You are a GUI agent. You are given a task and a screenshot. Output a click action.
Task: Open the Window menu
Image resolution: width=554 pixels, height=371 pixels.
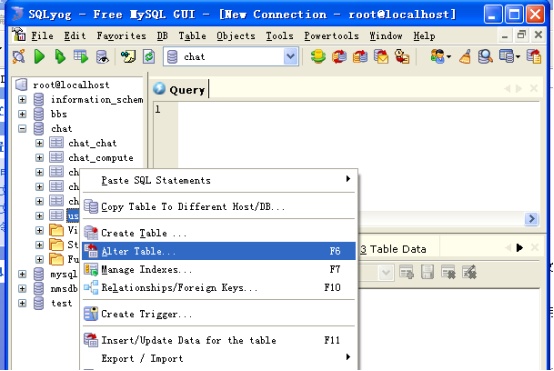[x=386, y=36]
